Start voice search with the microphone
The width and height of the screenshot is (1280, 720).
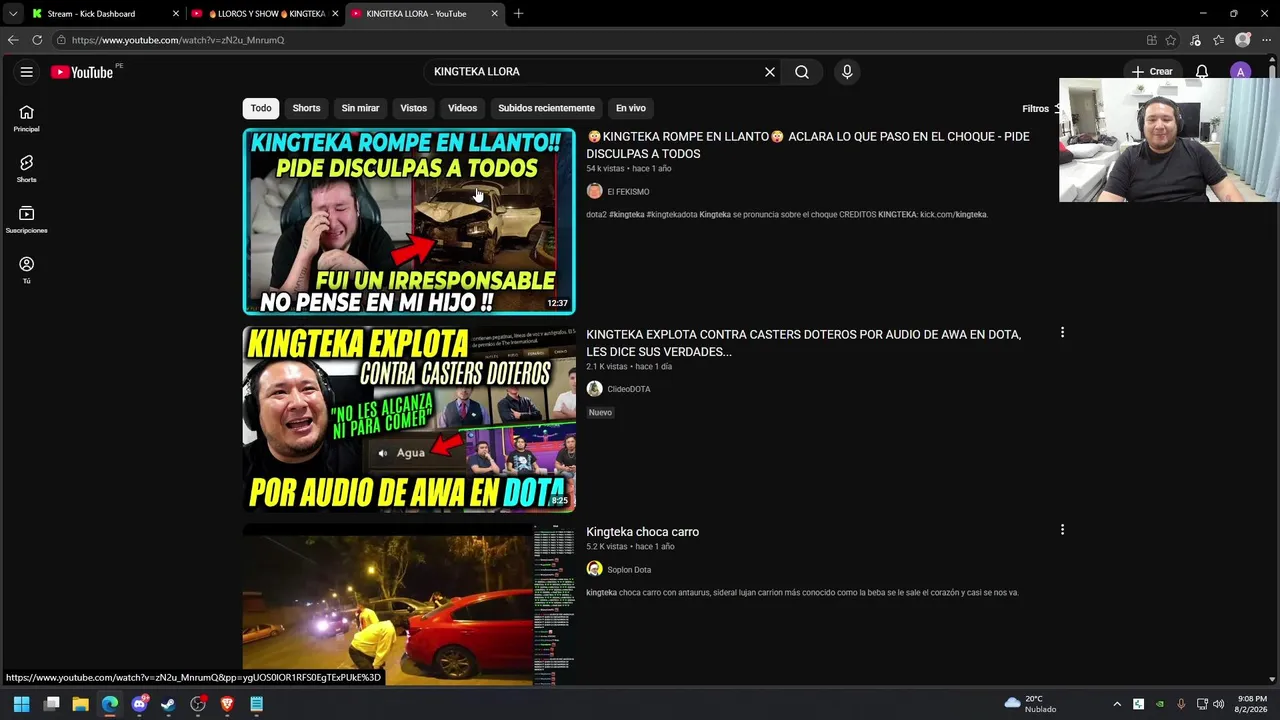tap(847, 72)
